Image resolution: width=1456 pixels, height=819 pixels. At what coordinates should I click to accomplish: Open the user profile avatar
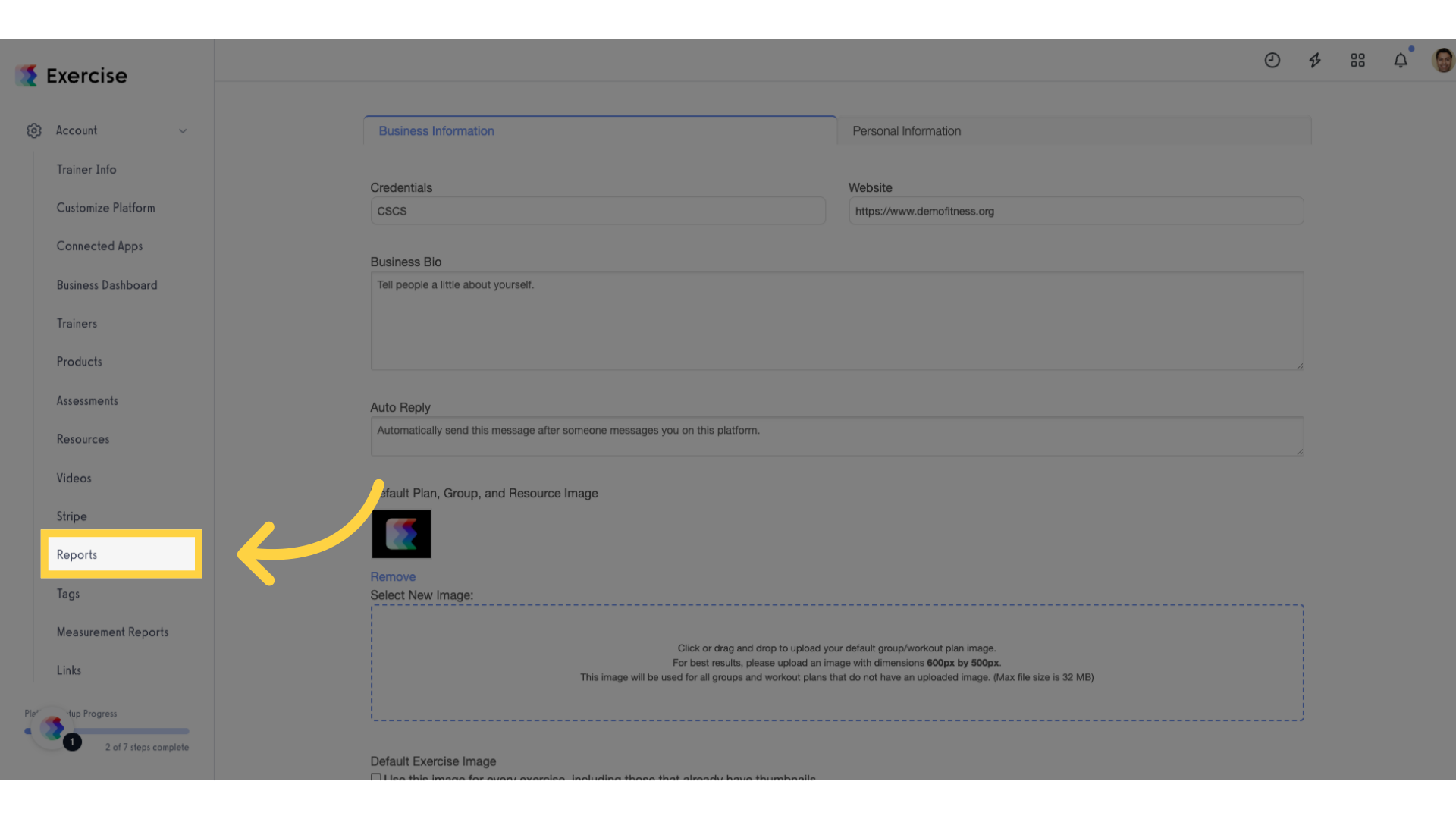(1443, 60)
